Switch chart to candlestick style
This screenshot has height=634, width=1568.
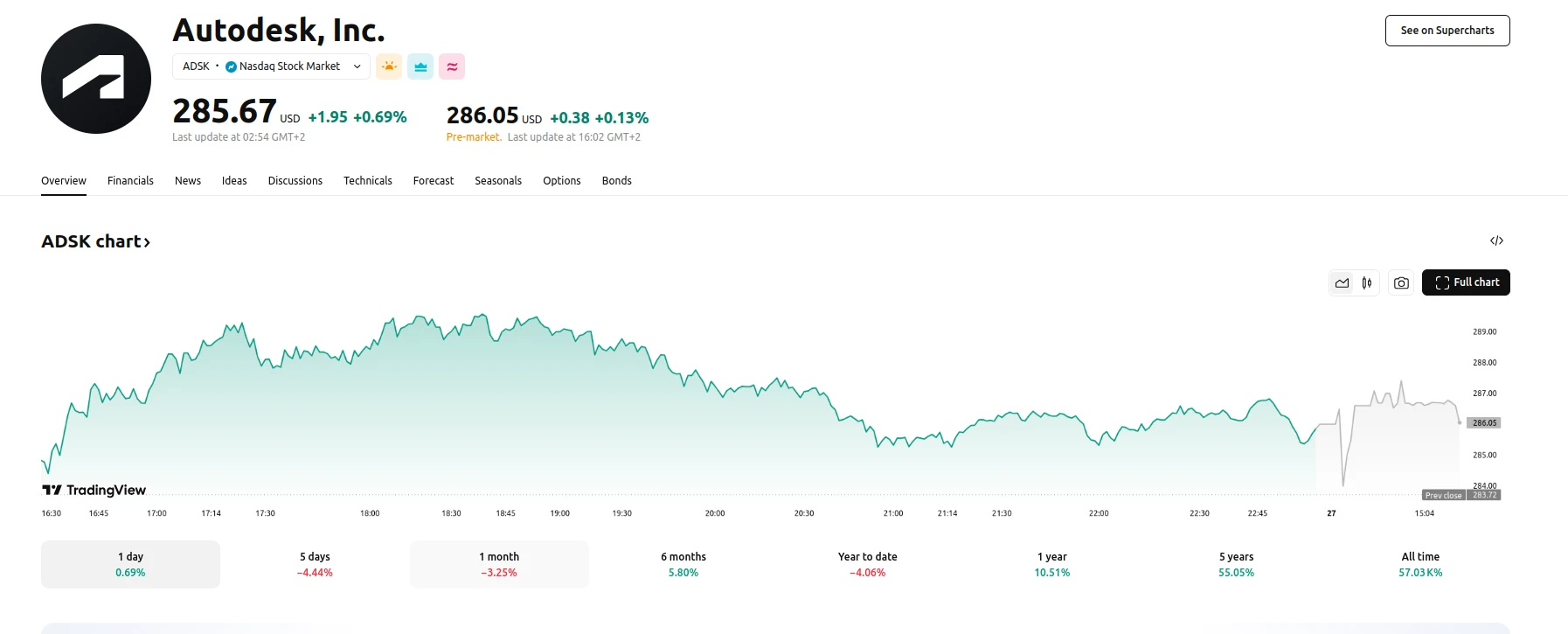pyautogui.click(x=1367, y=282)
